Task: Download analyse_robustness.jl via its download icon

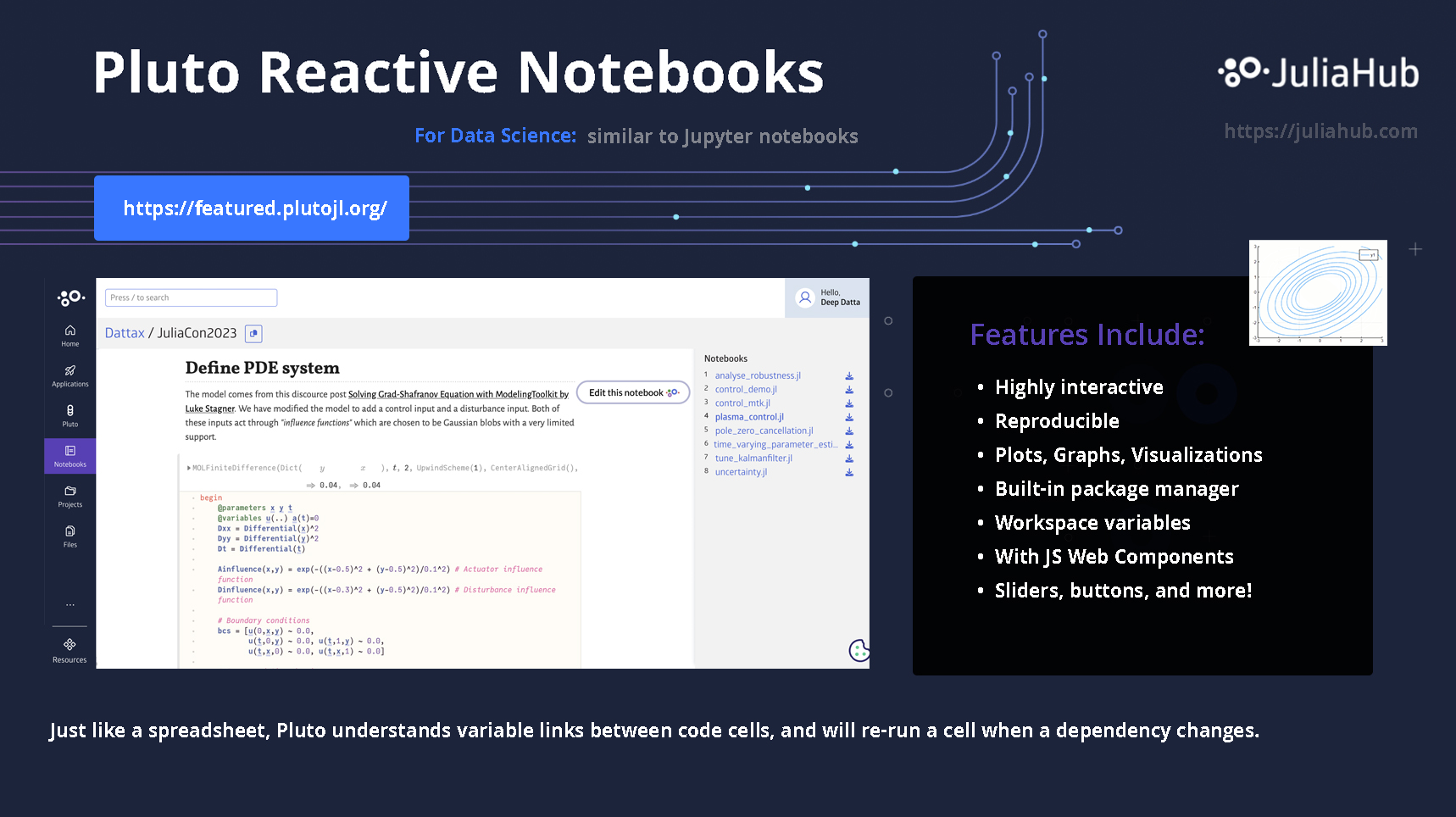Action: point(849,376)
